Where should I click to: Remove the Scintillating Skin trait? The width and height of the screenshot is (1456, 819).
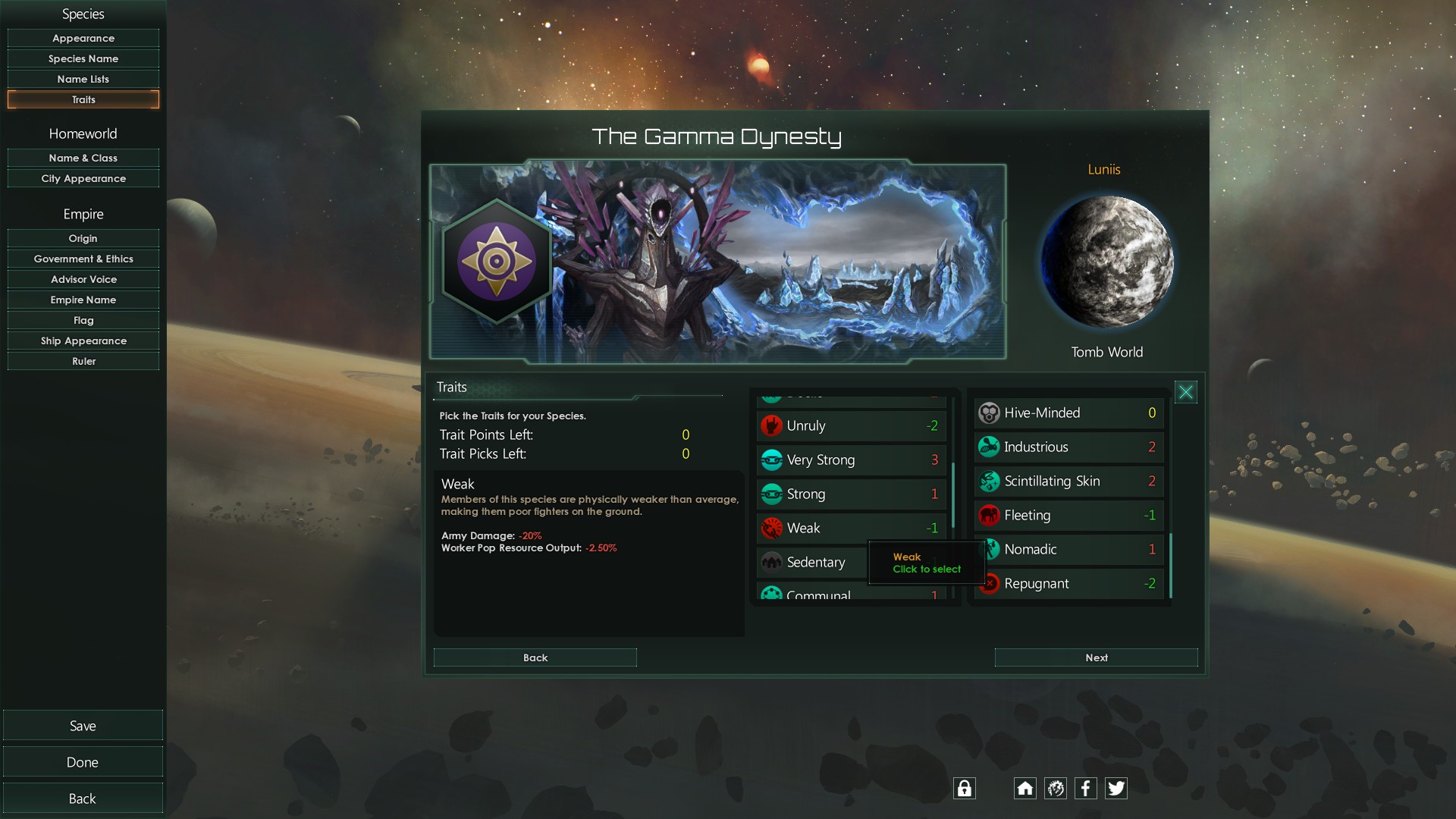pyautogui.click(x=1068, y=481)
